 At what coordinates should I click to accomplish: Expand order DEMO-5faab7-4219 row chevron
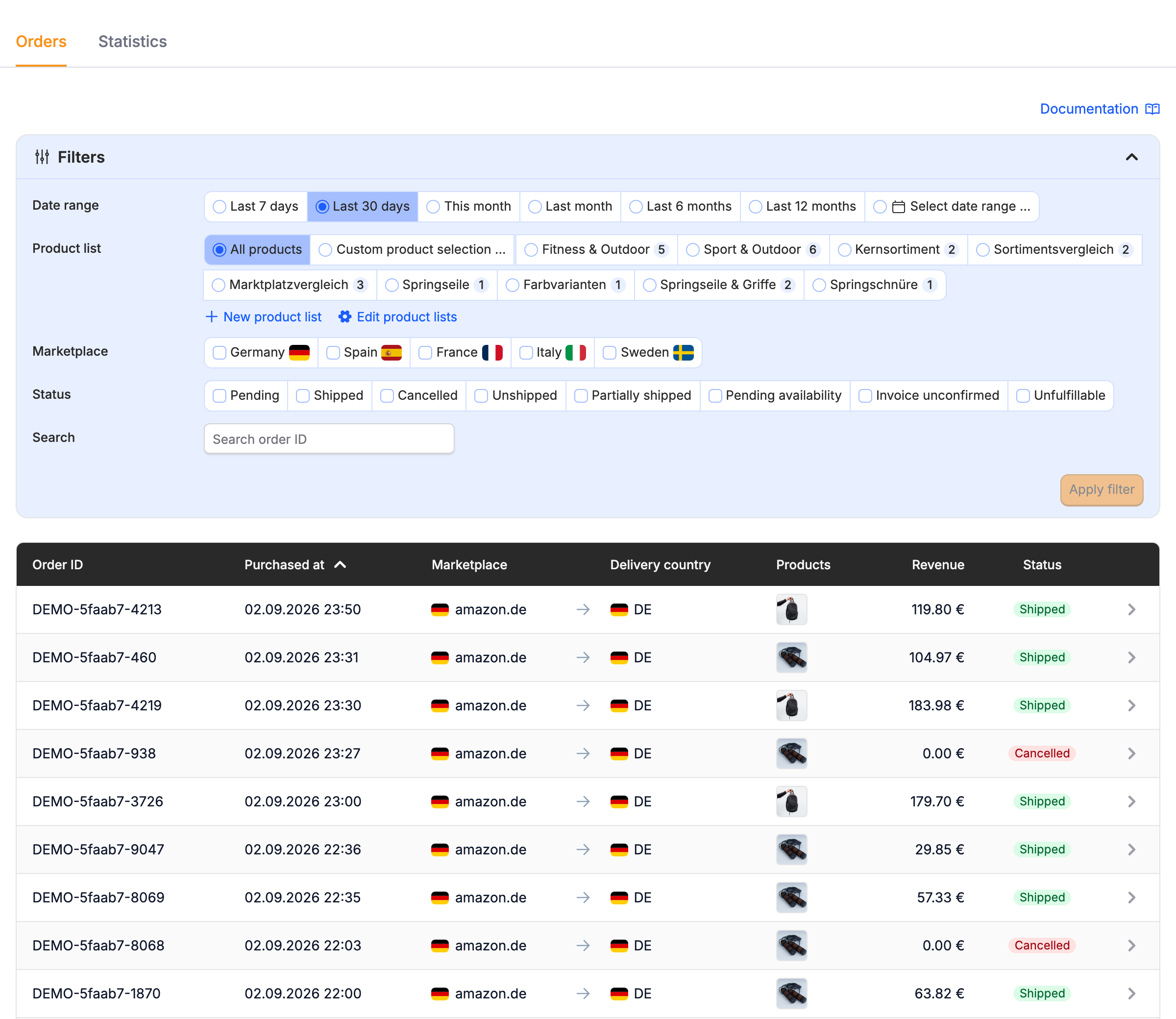coord(1131,705)
